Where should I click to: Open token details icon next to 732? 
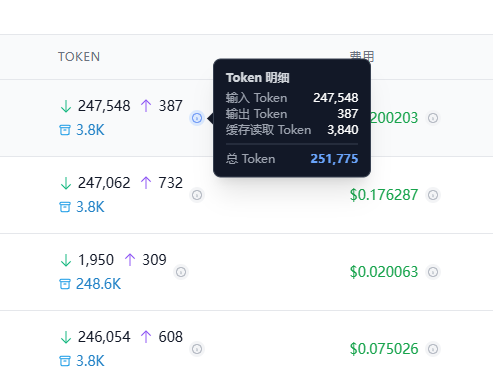tap(197, 195)
